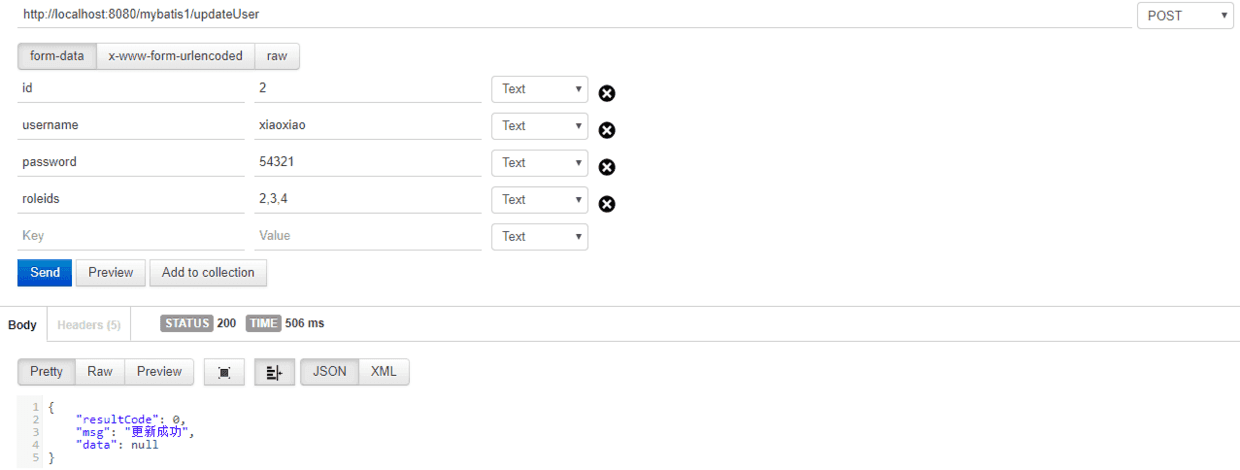Remove the password parameter row
1240x470 pixels.
(607, 168)
